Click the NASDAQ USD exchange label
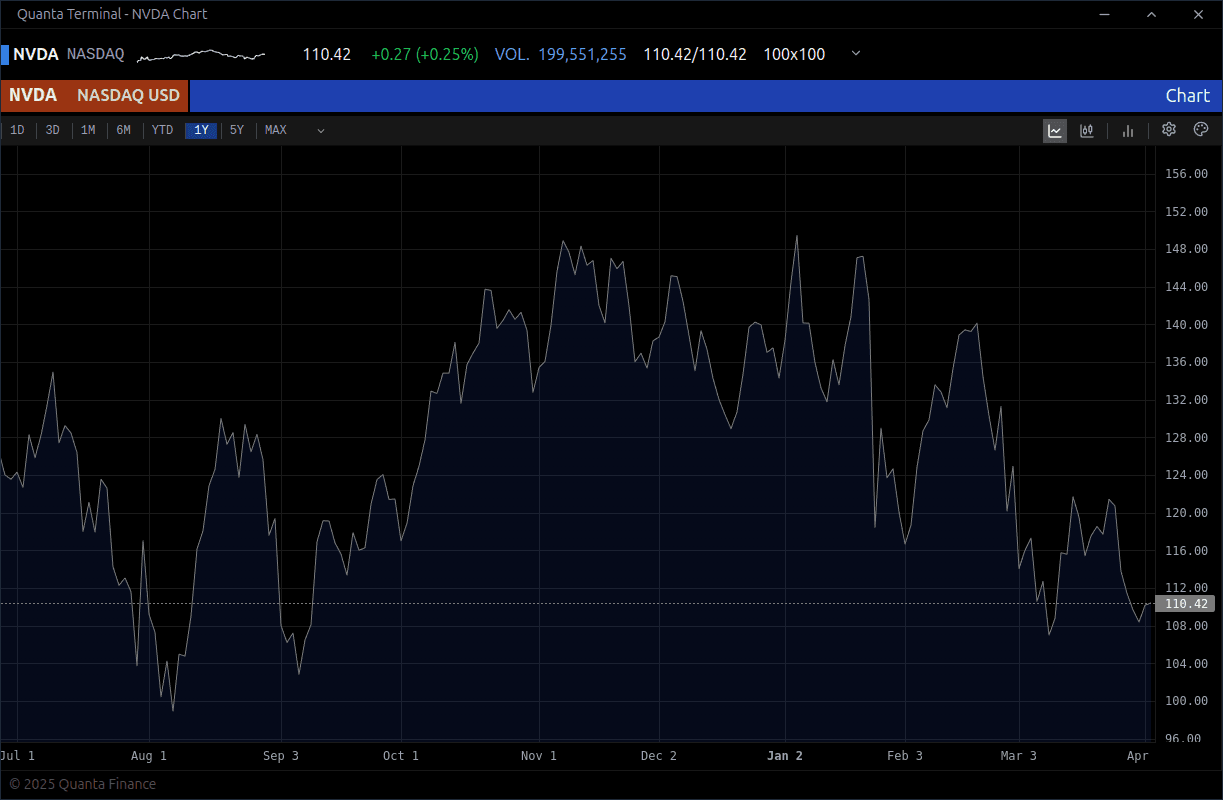1223x800 pixels. (128, 96)
